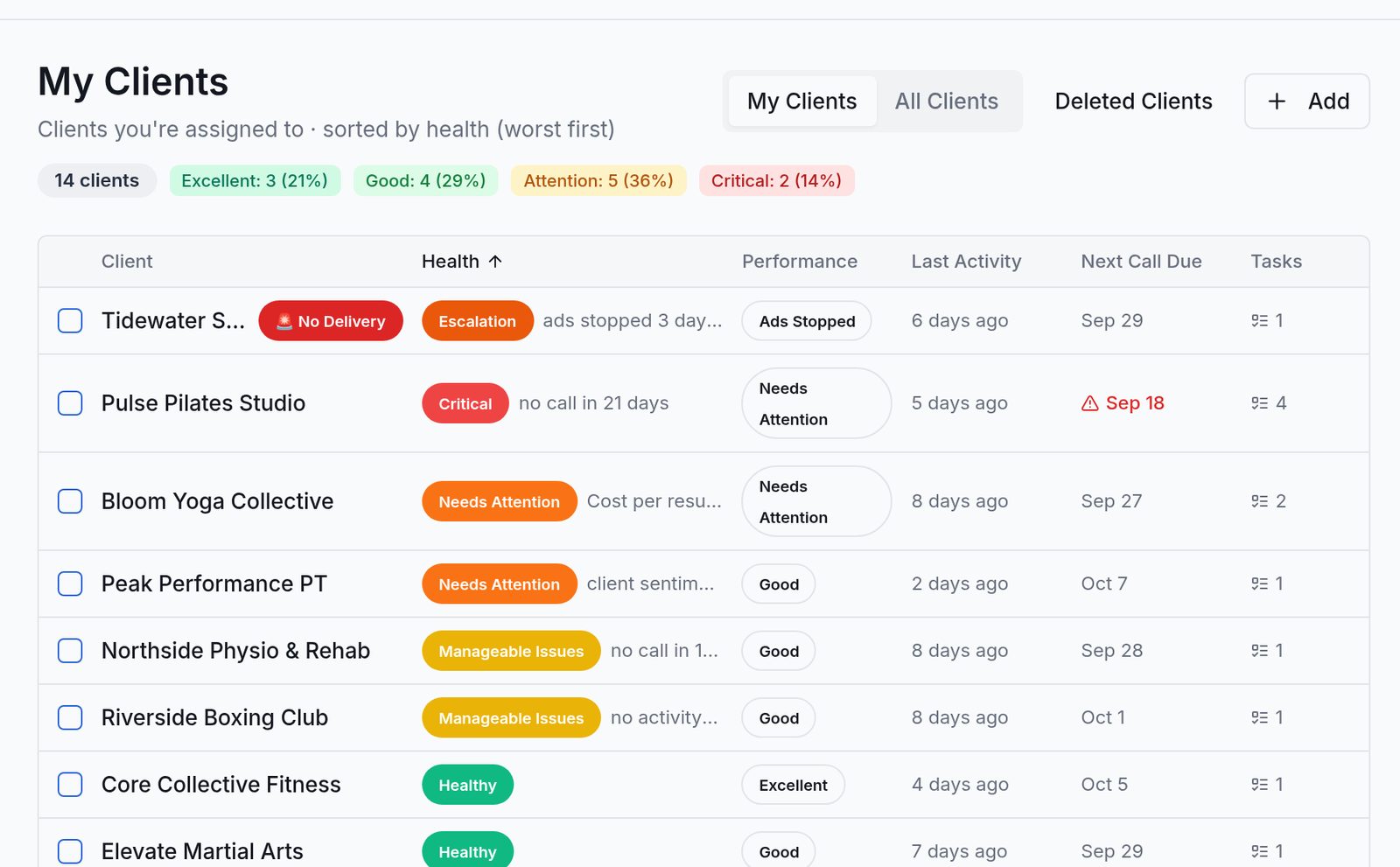1400x867 pixels.
Task: Select Core Collective Fitness checkbox
Action: point(70,785)
